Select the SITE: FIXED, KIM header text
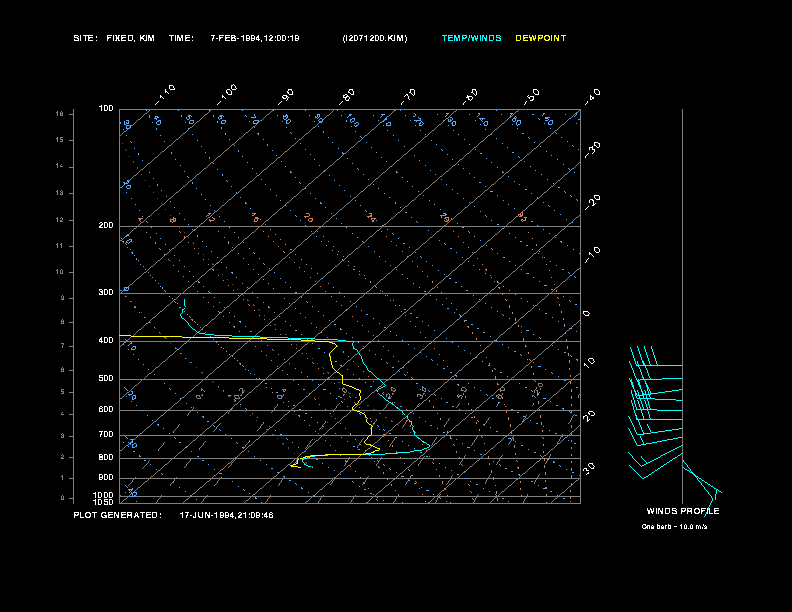 [x=114, y=38]
